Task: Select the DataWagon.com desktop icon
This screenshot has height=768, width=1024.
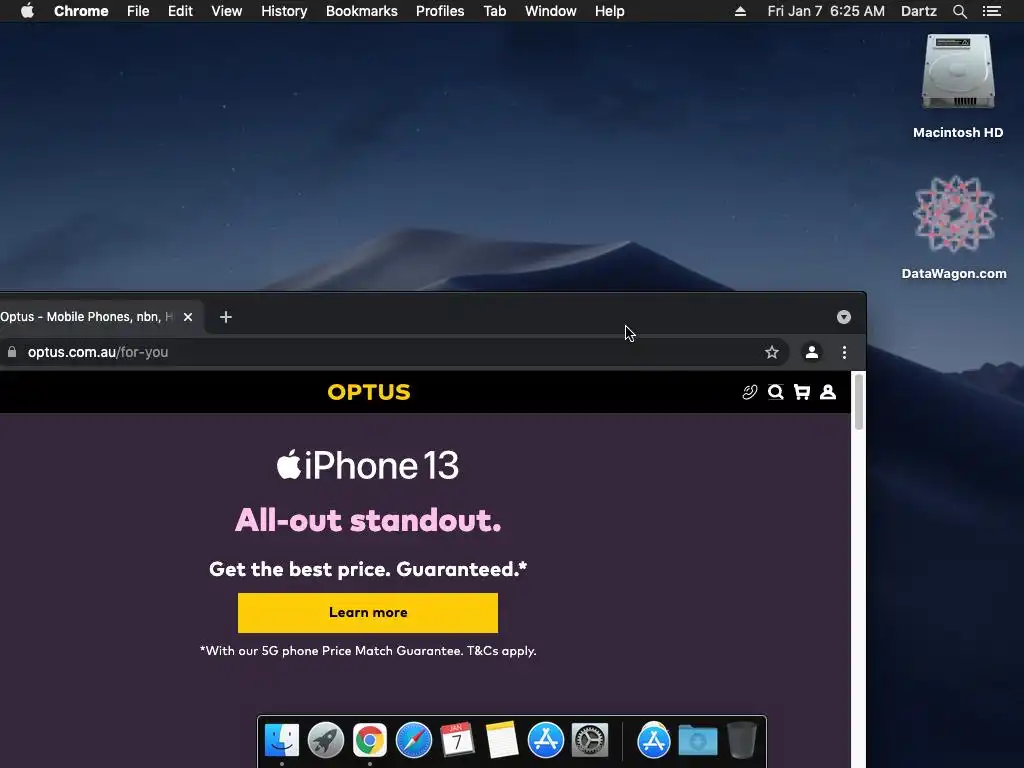Action: coord(954,227)
